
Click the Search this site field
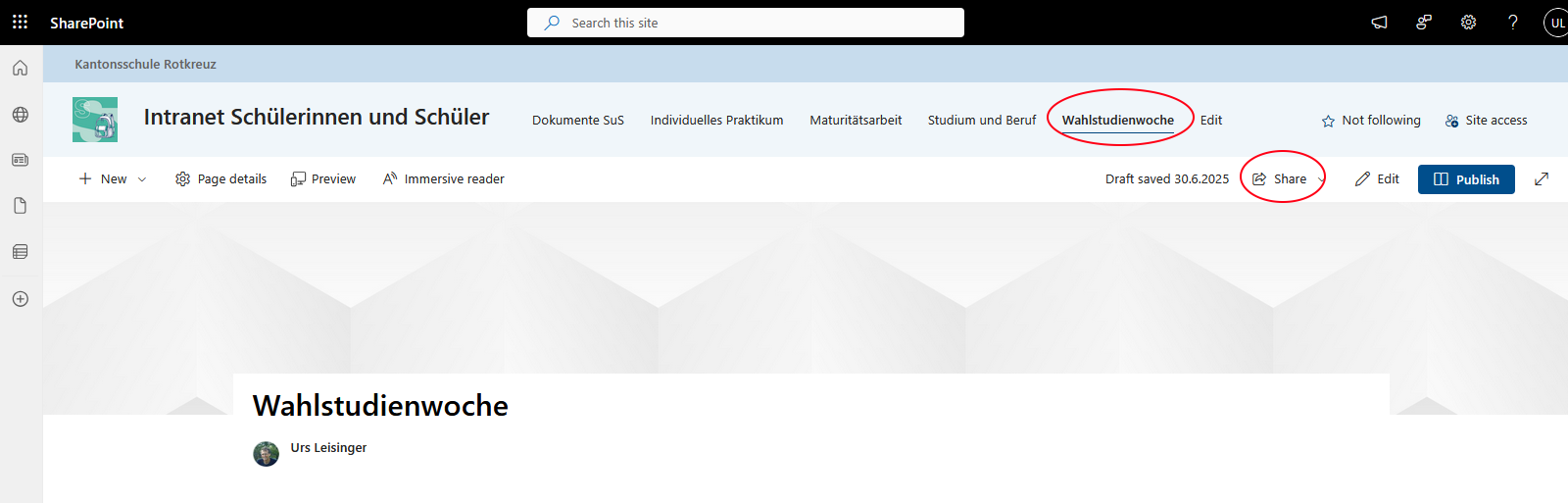click(746, 23)
